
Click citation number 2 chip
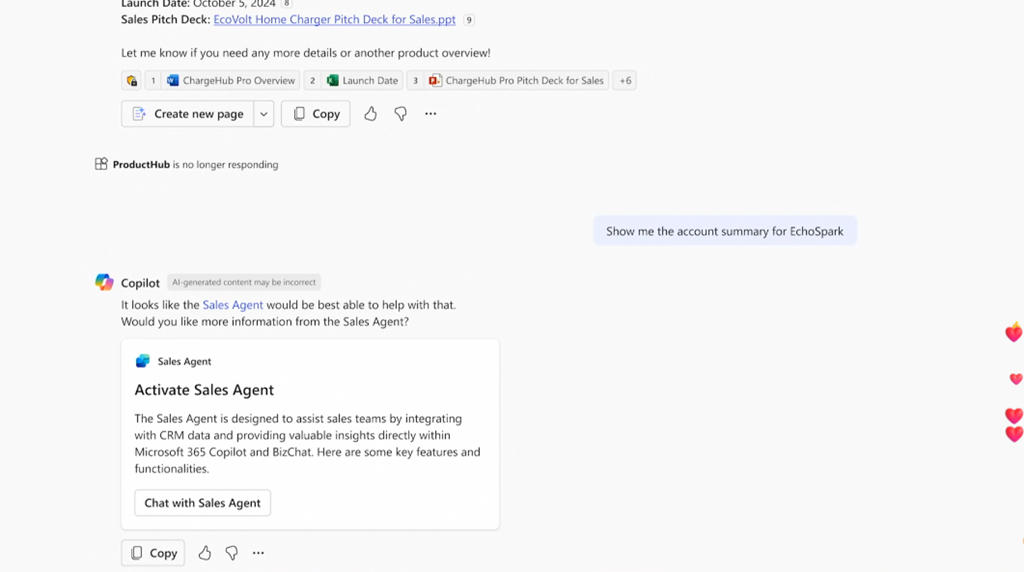312,80
